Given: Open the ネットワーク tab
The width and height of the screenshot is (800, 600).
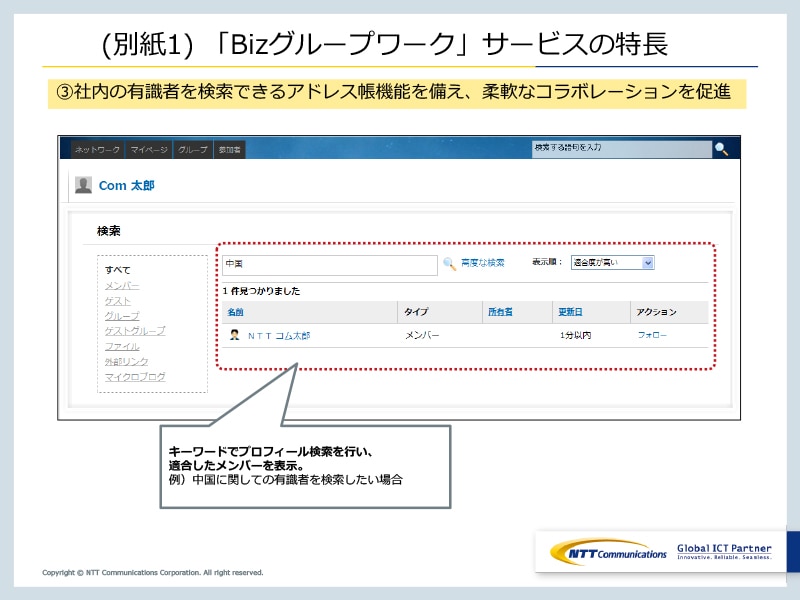Looking at the screenshot, I should pos(97,149).
